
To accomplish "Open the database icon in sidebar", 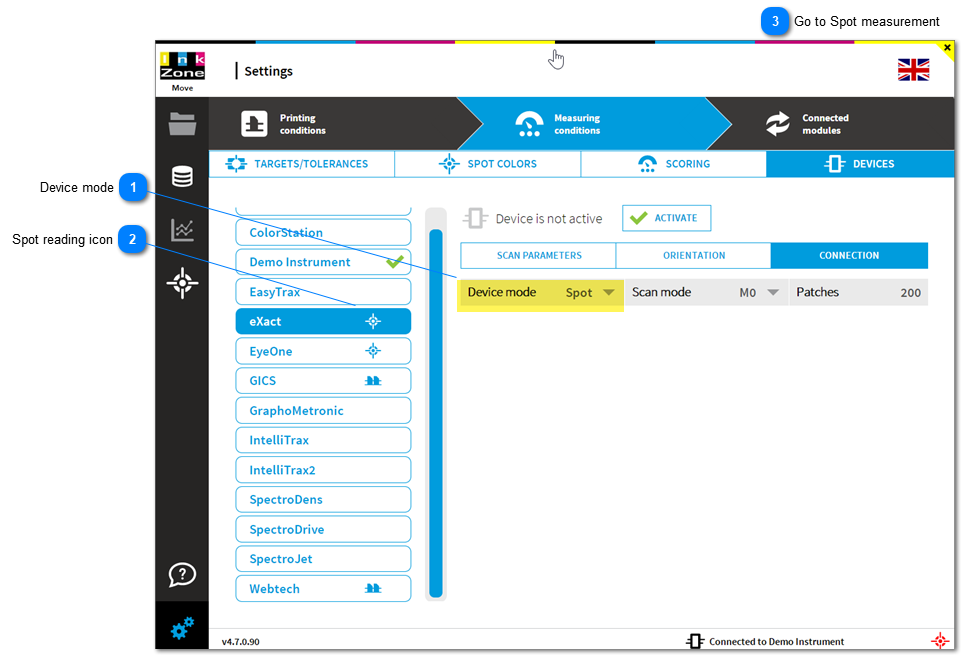I will click(182, 176).
